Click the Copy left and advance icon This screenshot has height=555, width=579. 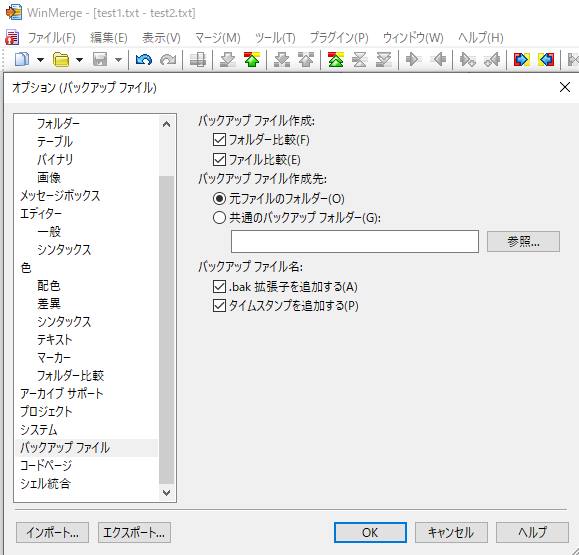(x=492, y=59)
